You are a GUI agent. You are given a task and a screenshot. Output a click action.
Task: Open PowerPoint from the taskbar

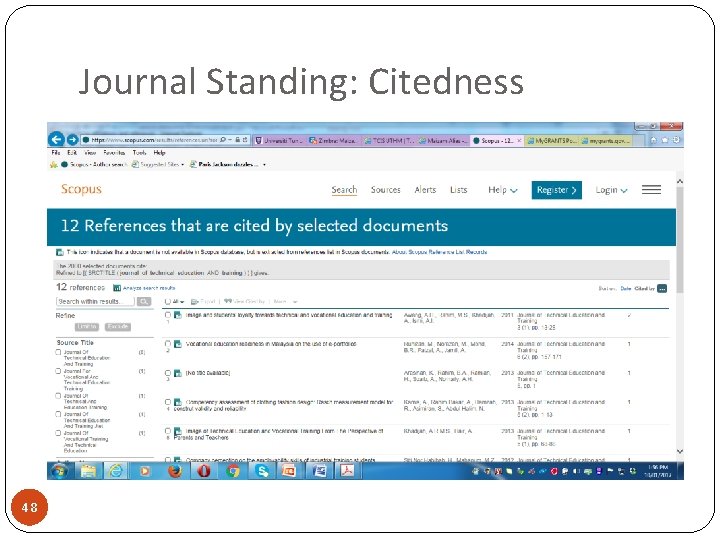[x=289, y=471]
